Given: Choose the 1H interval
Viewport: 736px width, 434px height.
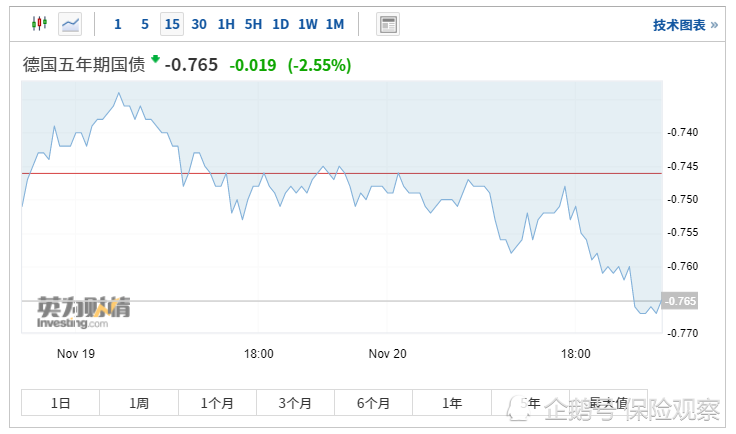Looking at the screenshot, I should (226, 24).
